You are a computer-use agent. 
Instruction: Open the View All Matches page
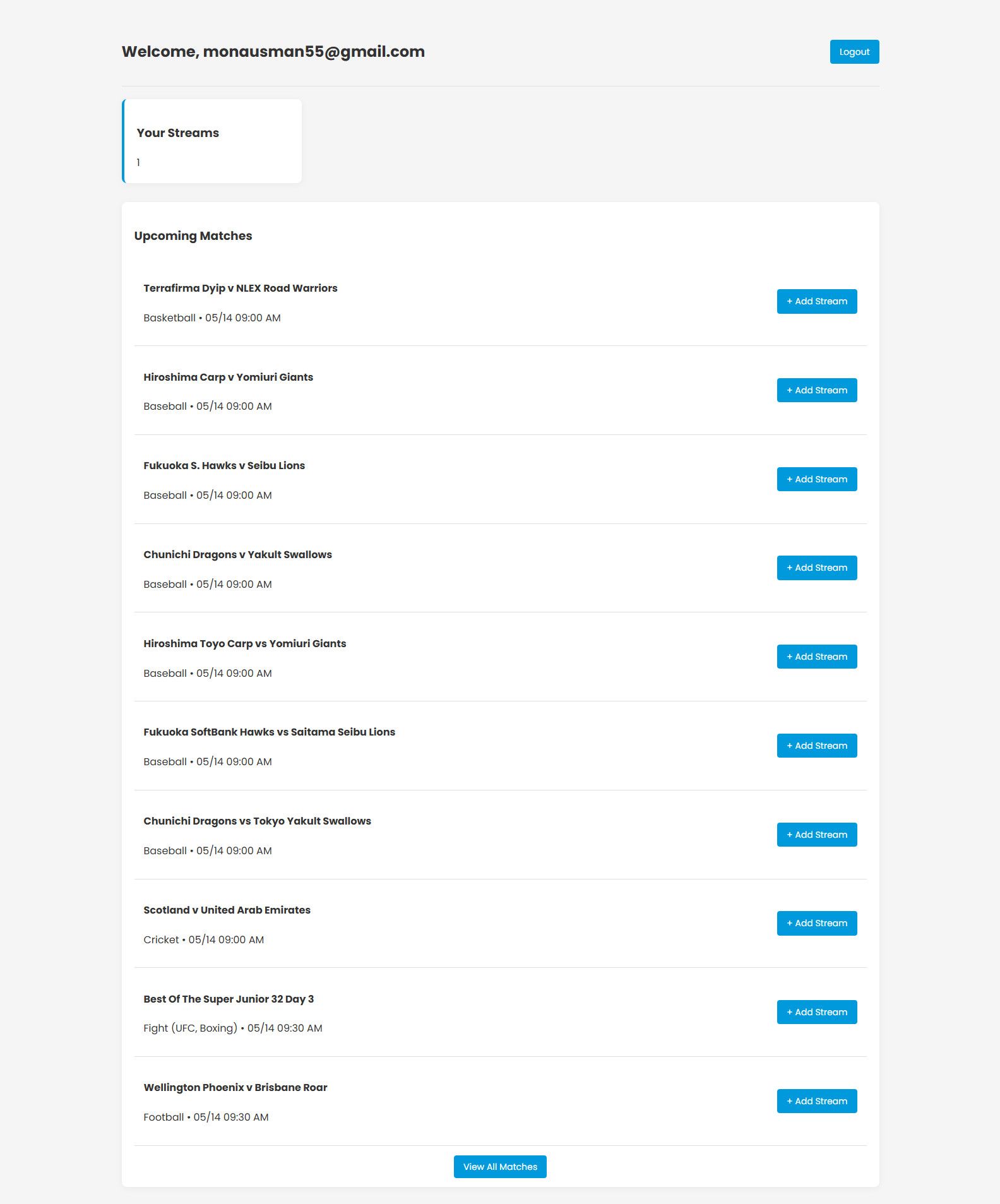pyautogui.click(x=500, y=1167)
